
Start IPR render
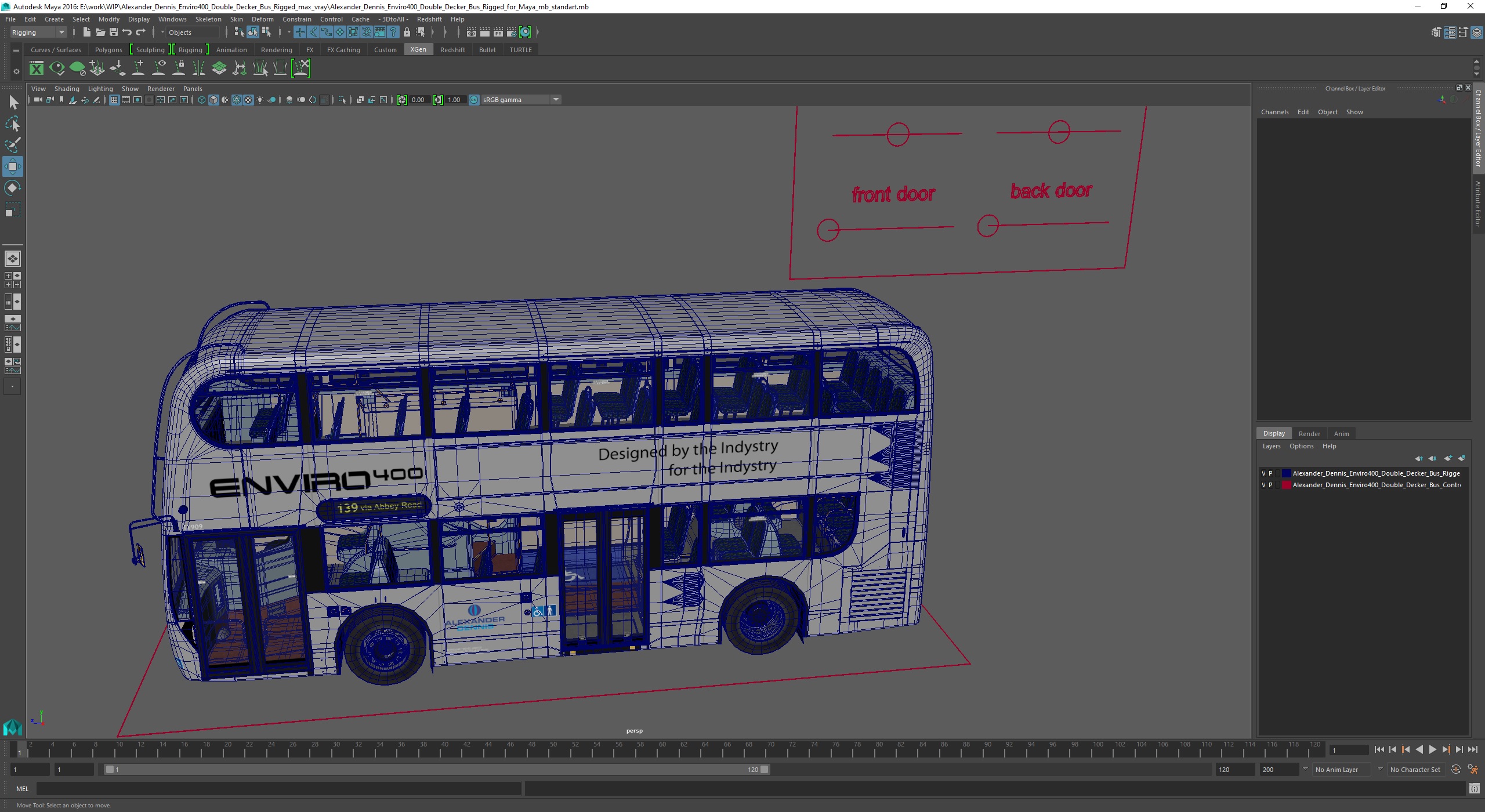click(x=498, y=32)
